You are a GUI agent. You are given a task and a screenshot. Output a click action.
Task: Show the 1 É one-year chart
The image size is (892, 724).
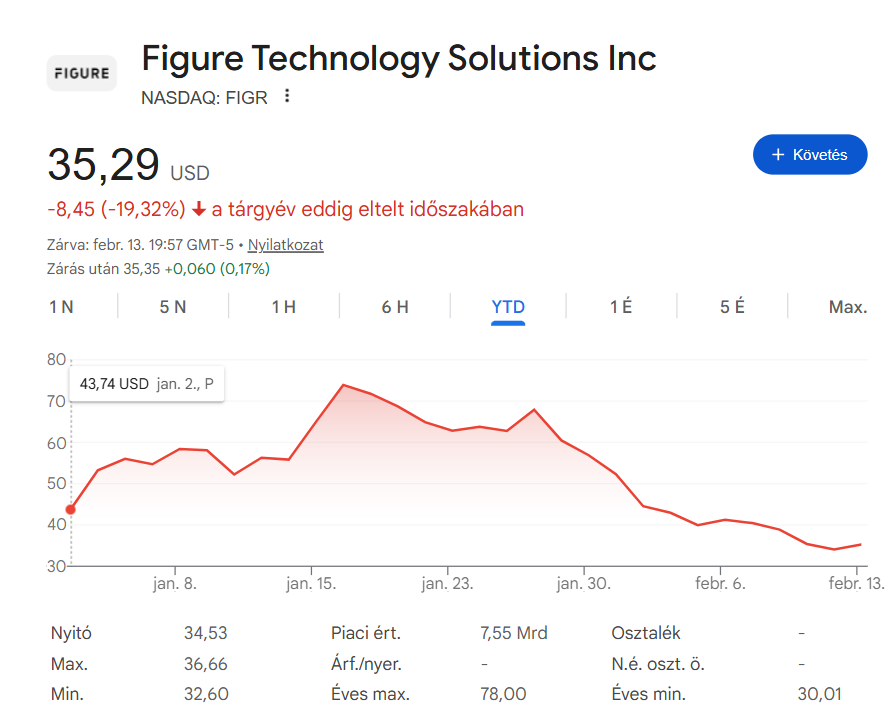coord(621,307)
